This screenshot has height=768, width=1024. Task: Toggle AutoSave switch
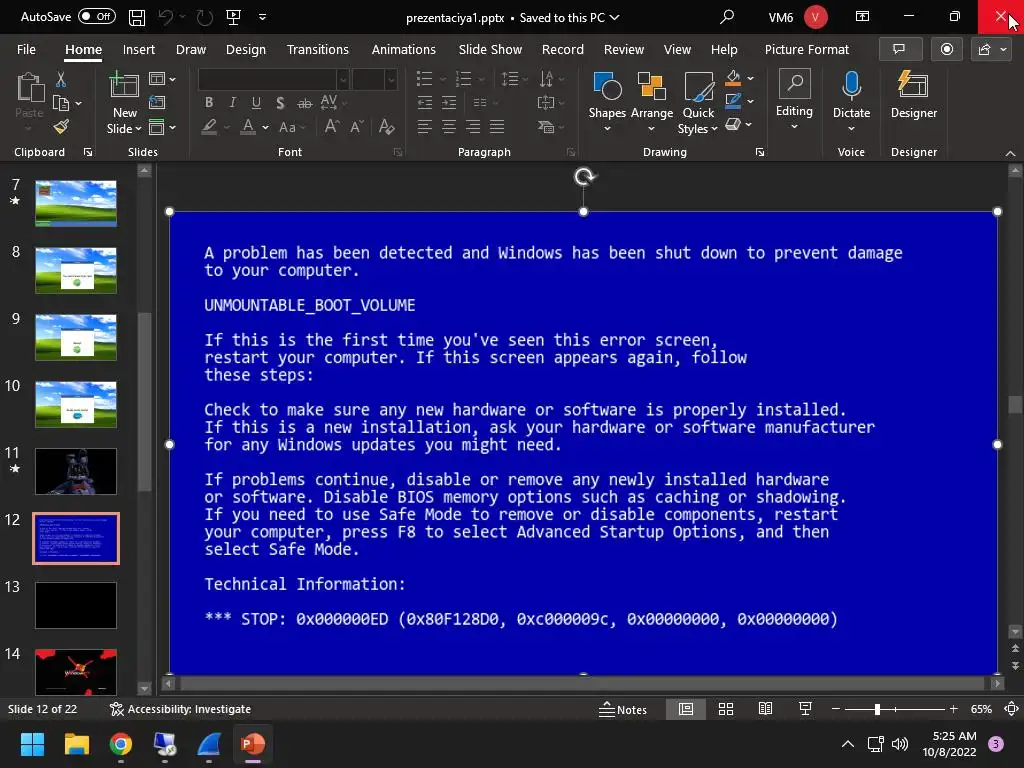(x=97, y=16)
